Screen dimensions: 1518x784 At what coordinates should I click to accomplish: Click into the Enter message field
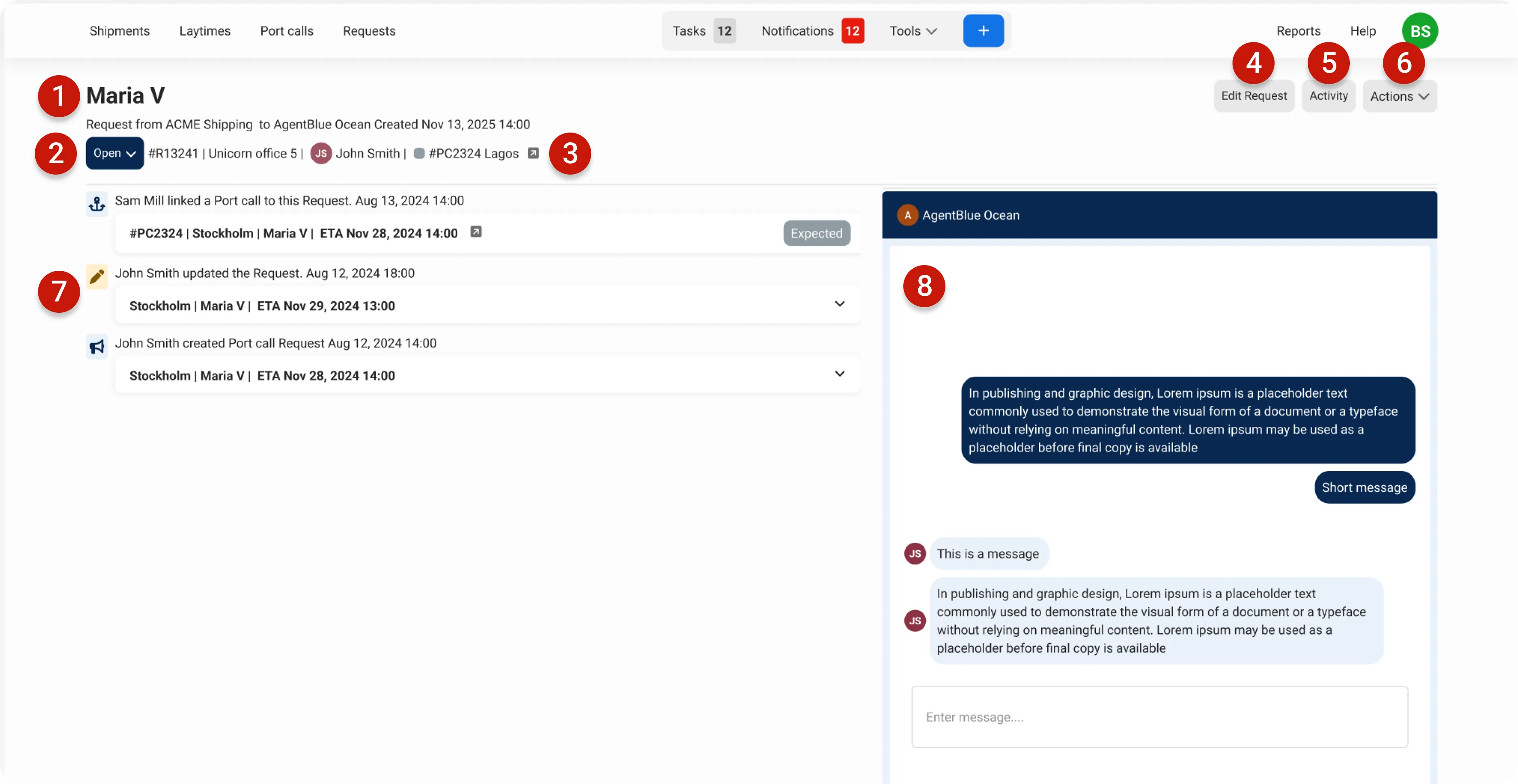click(x=1159, y=717)
